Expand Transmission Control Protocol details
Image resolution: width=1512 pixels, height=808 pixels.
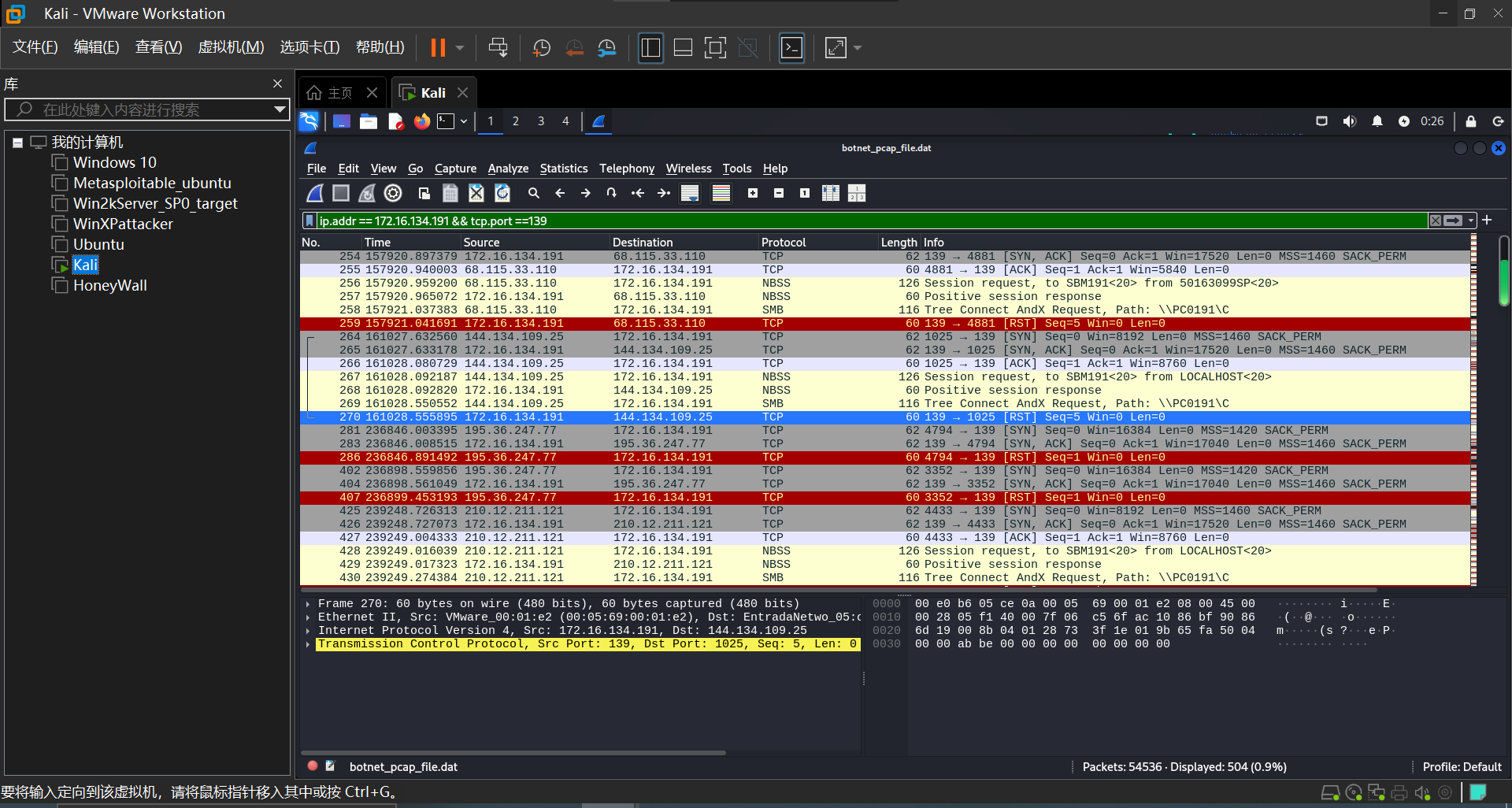click(x=308, y=644)
